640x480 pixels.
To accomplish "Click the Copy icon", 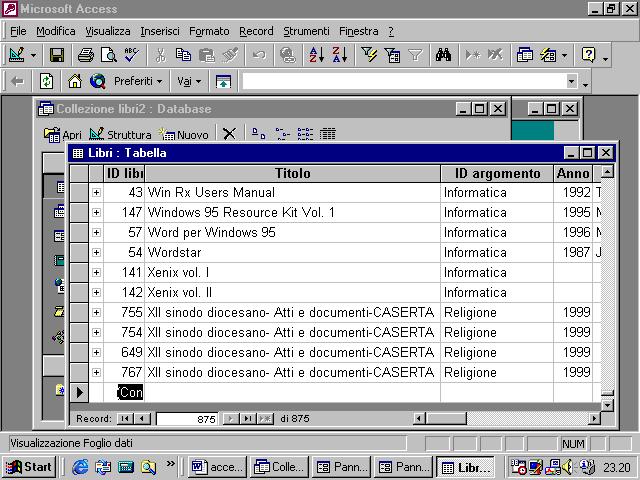I will pos(183,55).
